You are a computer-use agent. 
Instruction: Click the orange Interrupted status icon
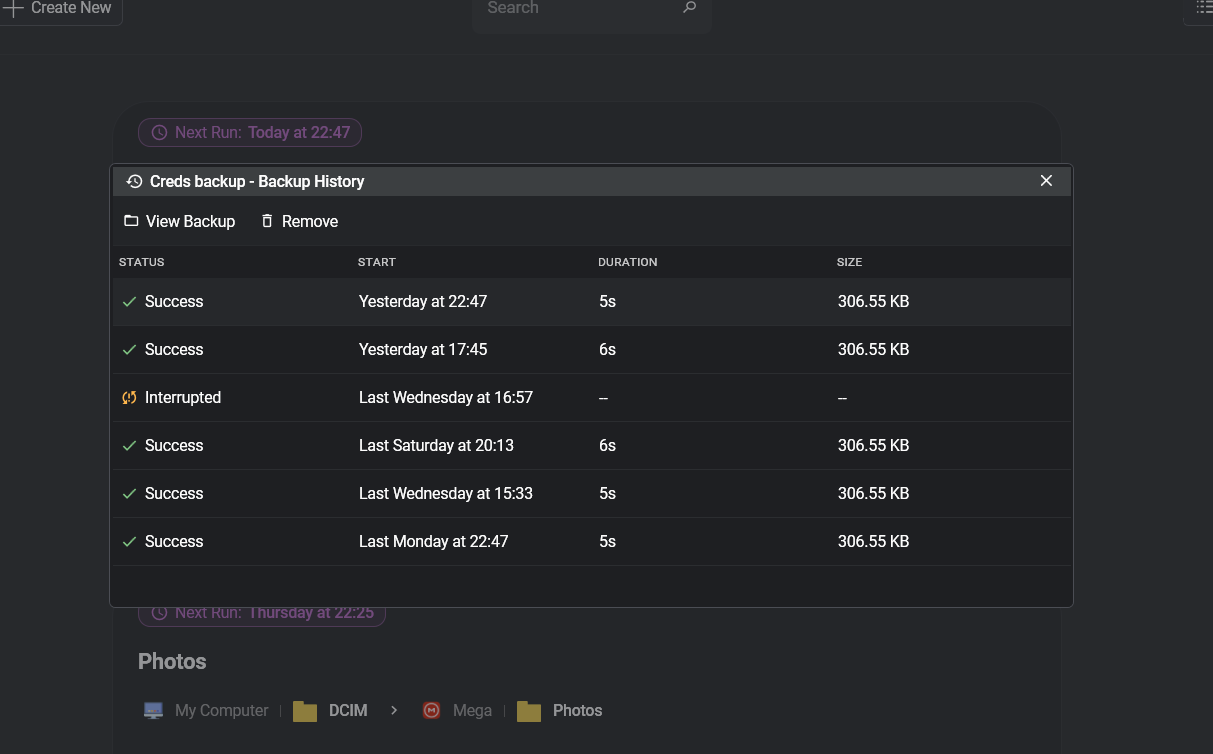click(129, 397)
